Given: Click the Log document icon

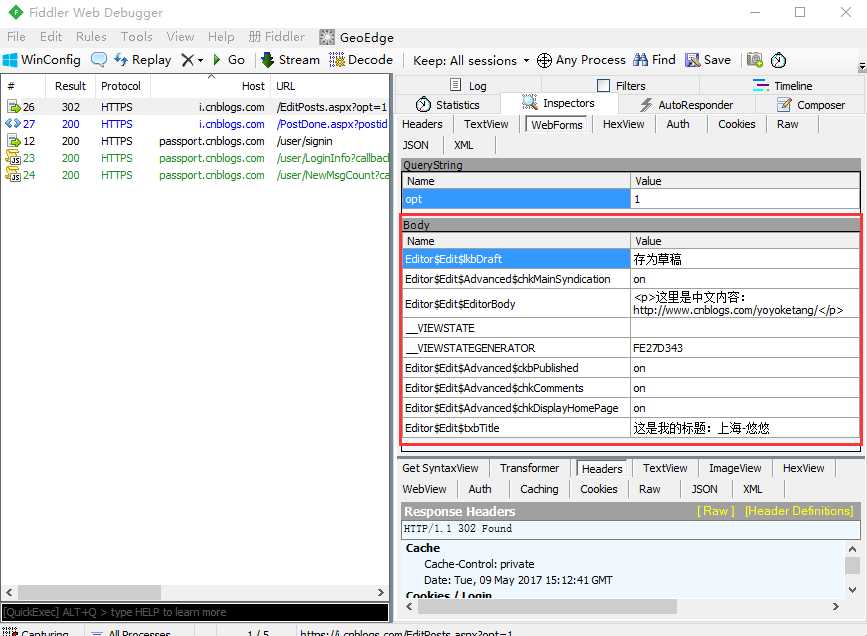Looking at the screenshot, I should (456, 85).
